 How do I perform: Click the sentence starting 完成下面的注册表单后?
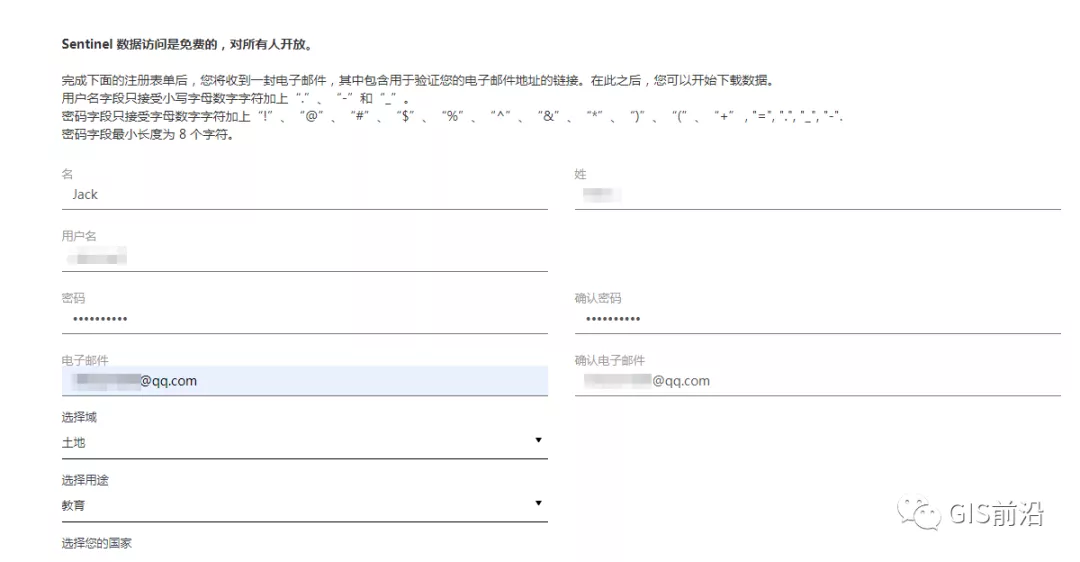(x=419, y=81)
